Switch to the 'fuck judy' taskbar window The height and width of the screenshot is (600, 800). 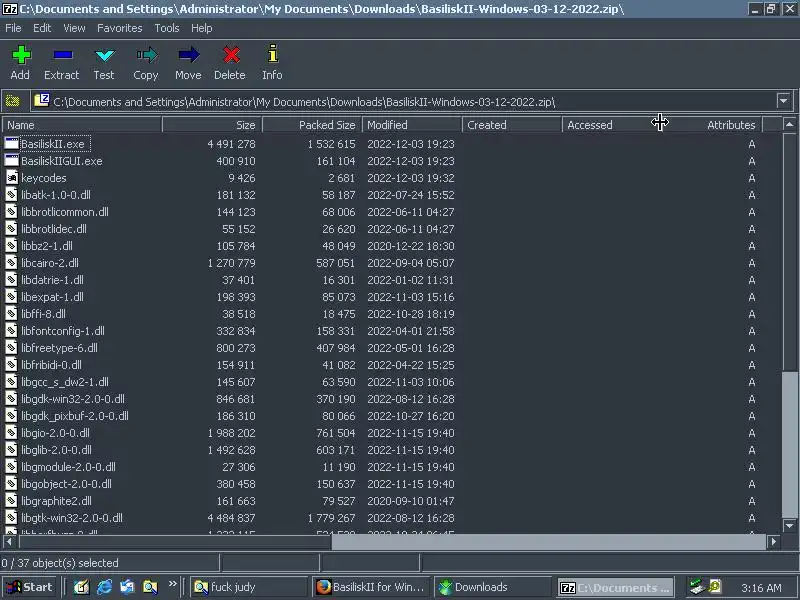point(249,587)
